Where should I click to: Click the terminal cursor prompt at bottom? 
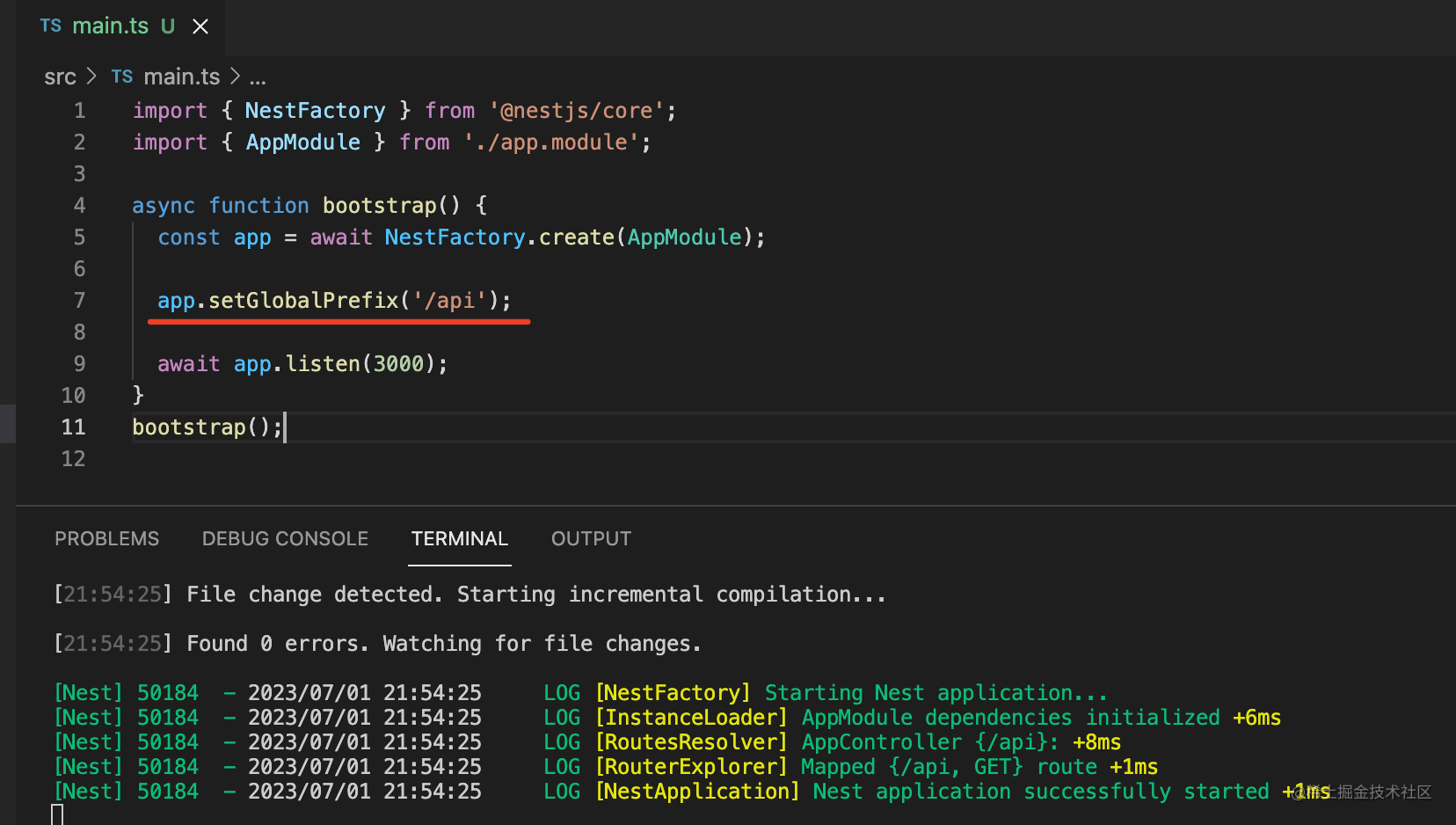coord(58,814)
